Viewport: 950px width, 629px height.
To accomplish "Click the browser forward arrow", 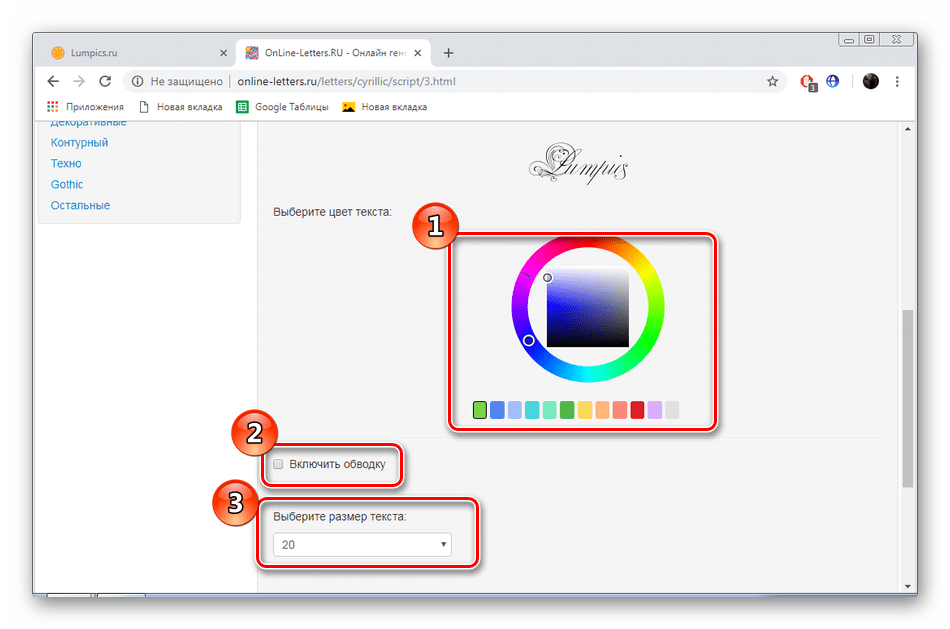I will pos(79,81).
